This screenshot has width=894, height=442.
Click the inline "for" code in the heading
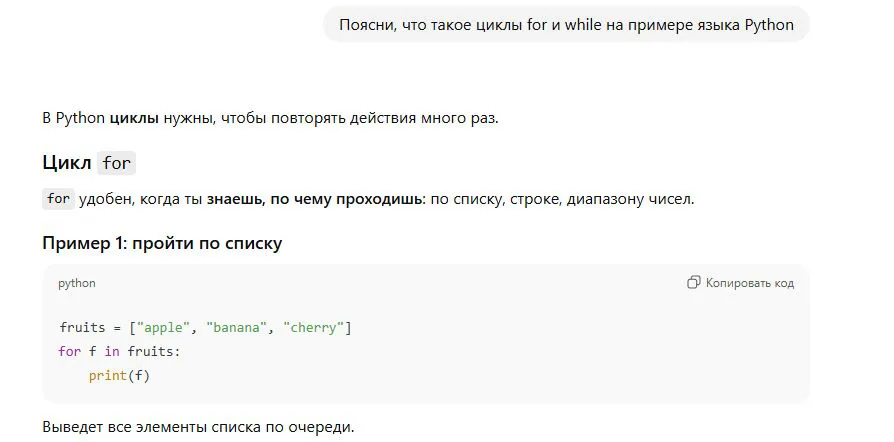(x=116, y=163)
